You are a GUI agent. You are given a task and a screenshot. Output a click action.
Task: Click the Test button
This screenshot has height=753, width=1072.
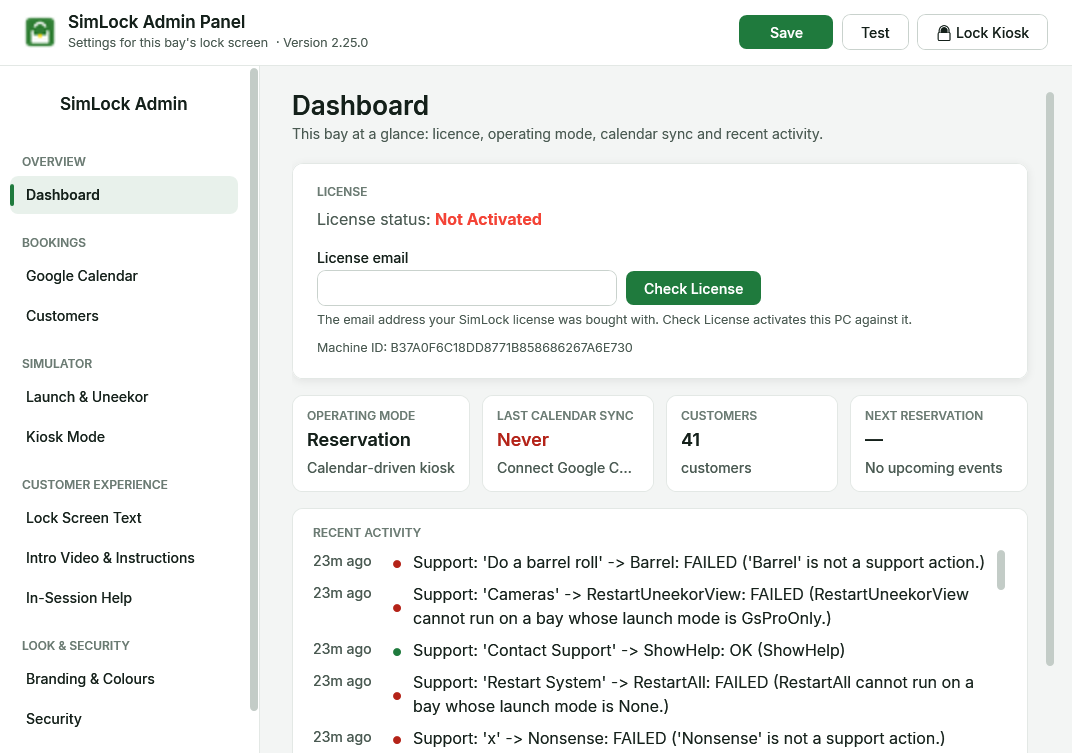(x=875, y=32)
